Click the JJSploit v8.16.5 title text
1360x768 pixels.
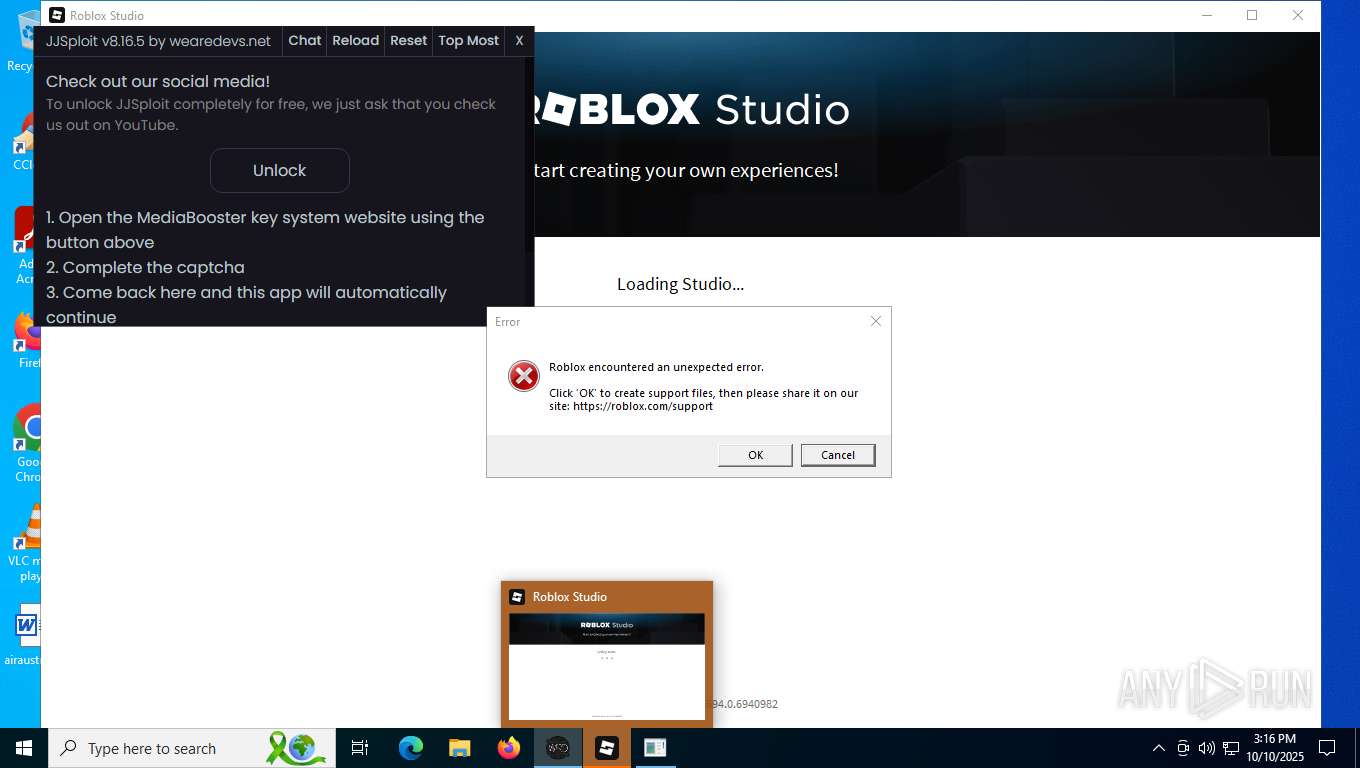point(159,41)
